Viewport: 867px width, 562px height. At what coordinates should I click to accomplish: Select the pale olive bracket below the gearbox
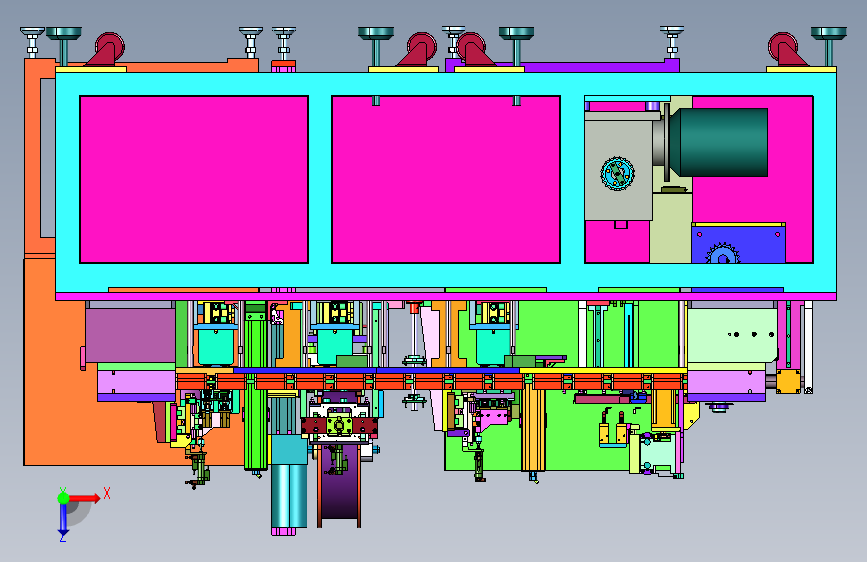click(671, 227)
